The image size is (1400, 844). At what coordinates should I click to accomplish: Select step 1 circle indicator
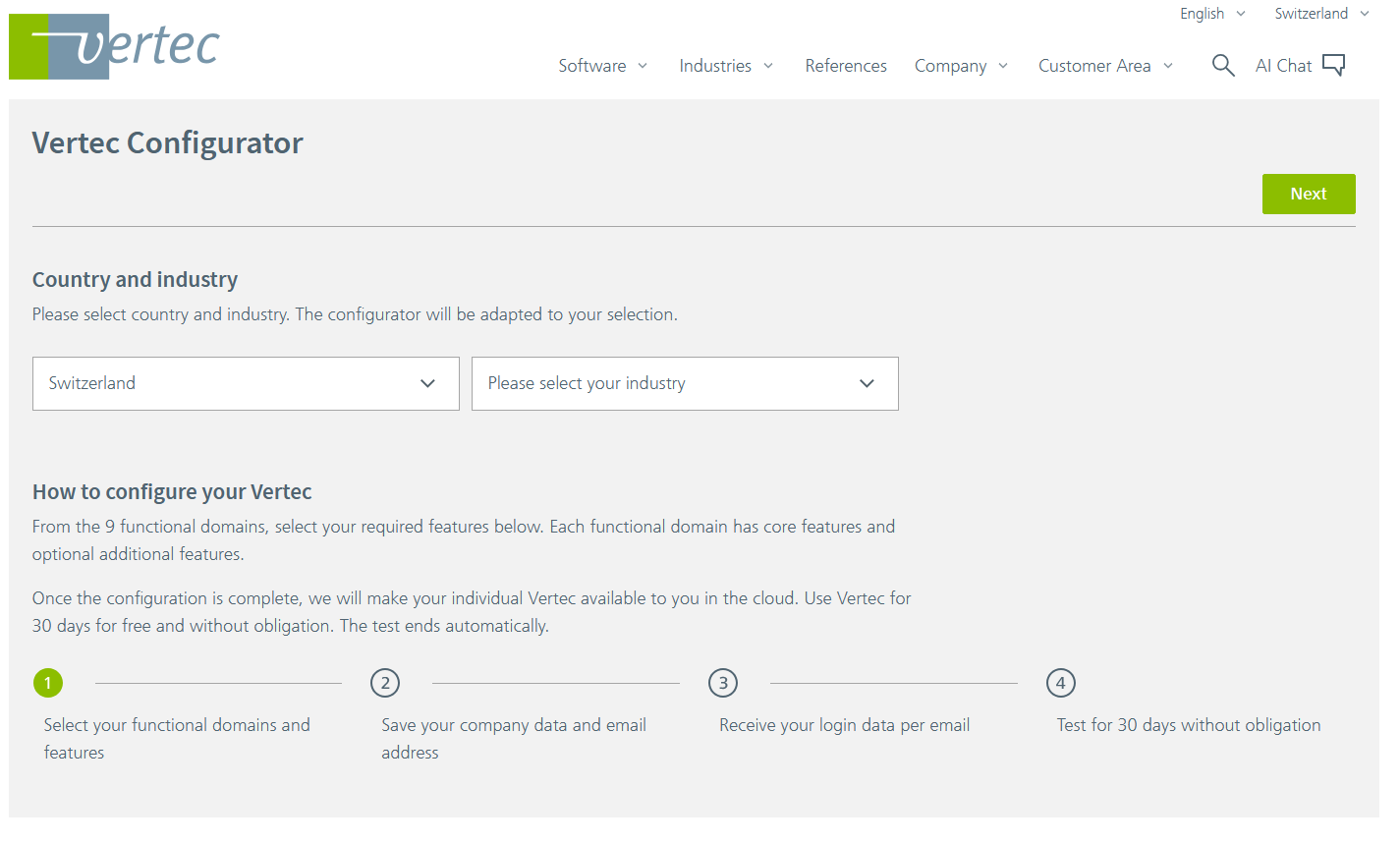(47, 683)
